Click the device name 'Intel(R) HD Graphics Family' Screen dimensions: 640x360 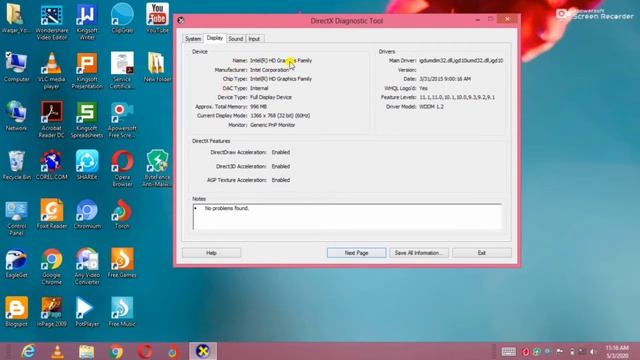(x=281, y=60)
